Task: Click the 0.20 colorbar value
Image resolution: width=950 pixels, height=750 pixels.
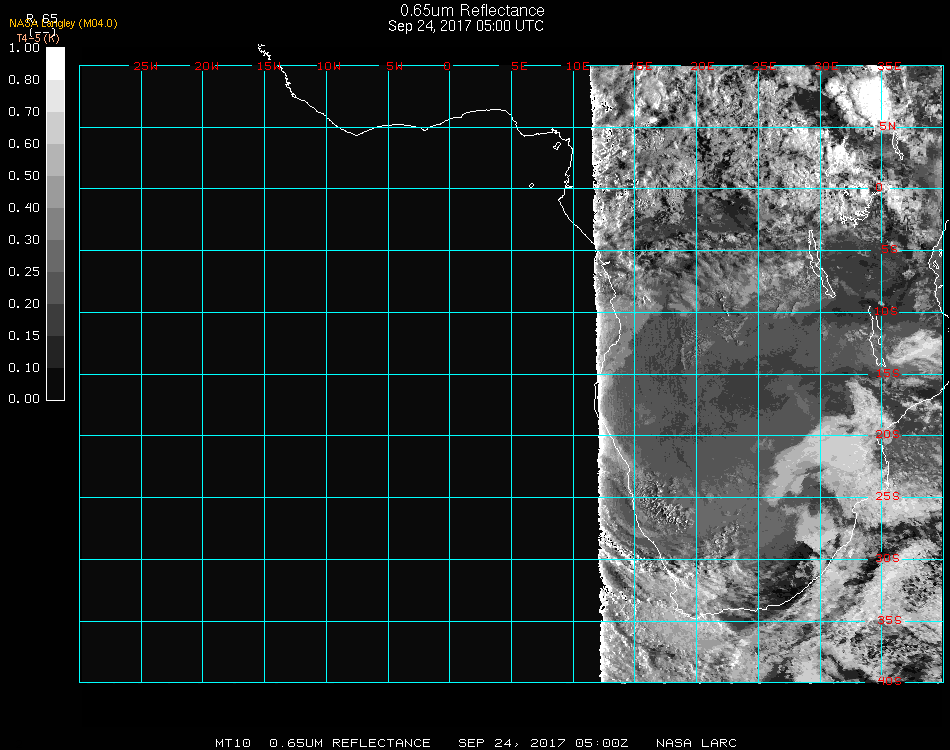Action: 24,304
